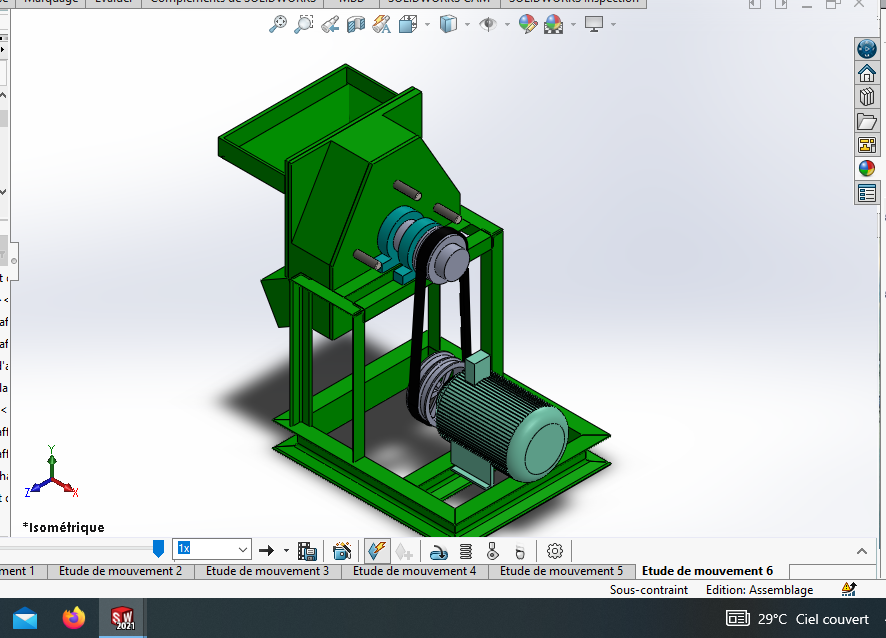Open the playback speed 1x dropdown
Viewport: 886px width, 638px height.
click(x=243, y=549)
